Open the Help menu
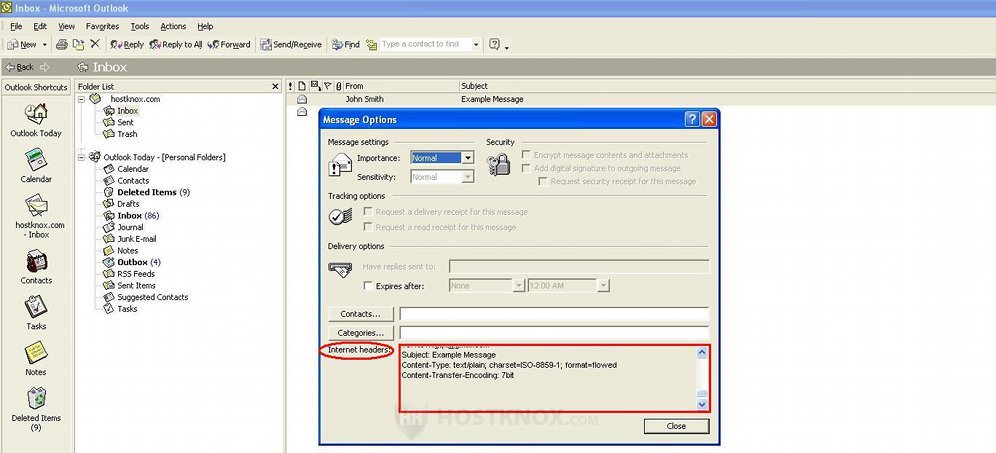Screen dimensions: 996x453 (x=205, y=27)
